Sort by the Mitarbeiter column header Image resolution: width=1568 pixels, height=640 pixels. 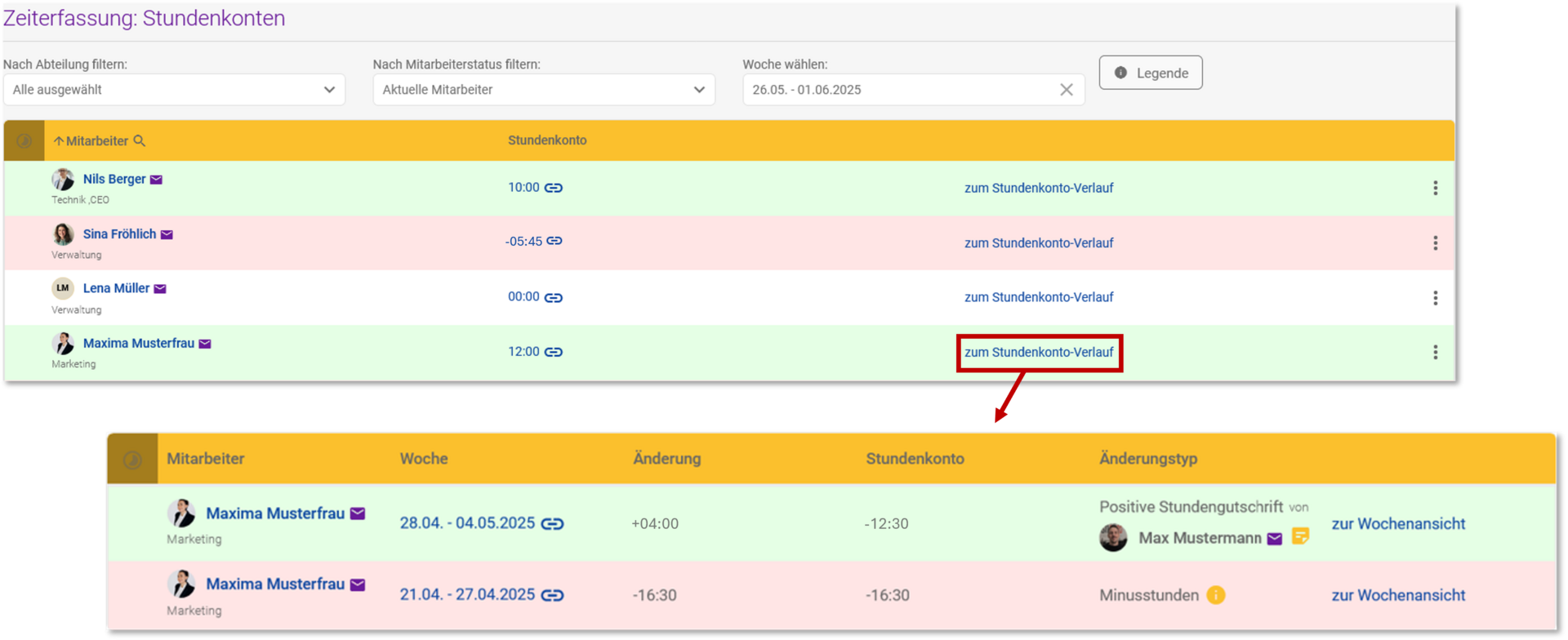click(x=96, y=141)
